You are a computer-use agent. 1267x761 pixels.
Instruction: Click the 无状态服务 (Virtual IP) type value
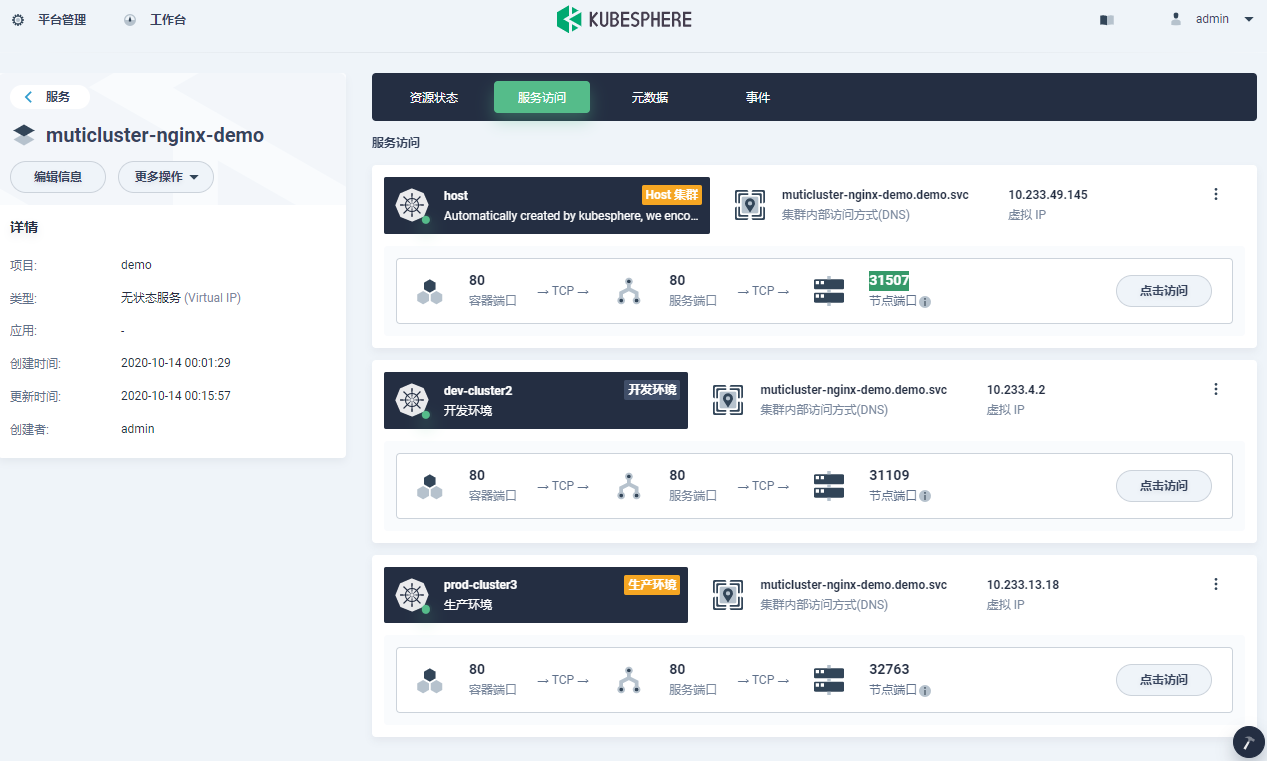181,298
